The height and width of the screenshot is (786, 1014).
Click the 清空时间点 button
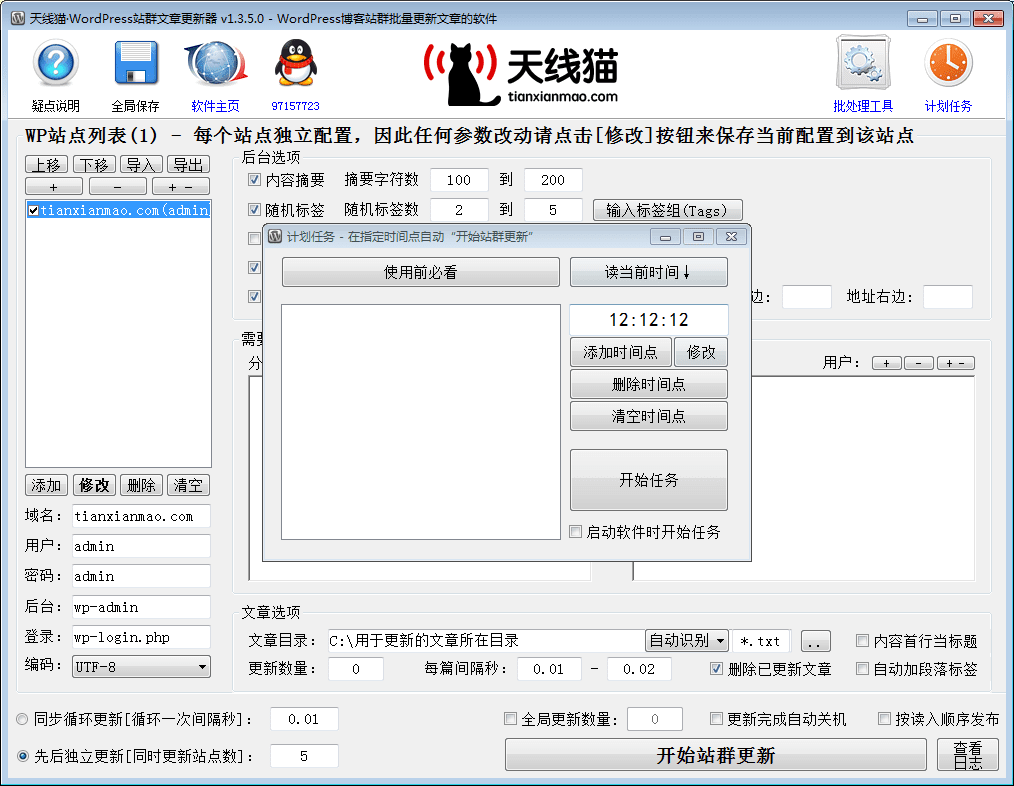click(649, 416)
